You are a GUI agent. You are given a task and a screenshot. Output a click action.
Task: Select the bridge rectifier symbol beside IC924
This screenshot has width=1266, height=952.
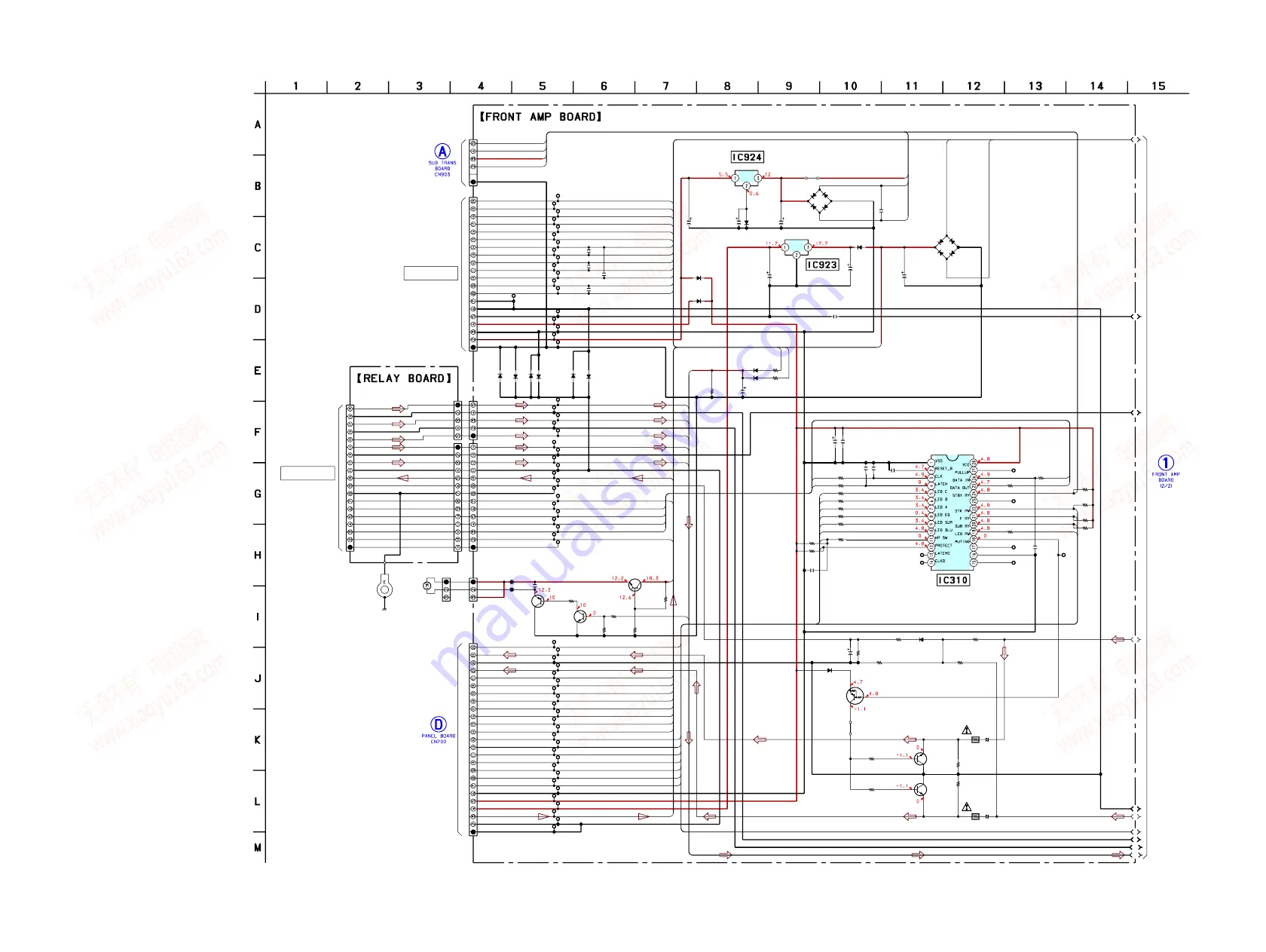pos(819,201)
